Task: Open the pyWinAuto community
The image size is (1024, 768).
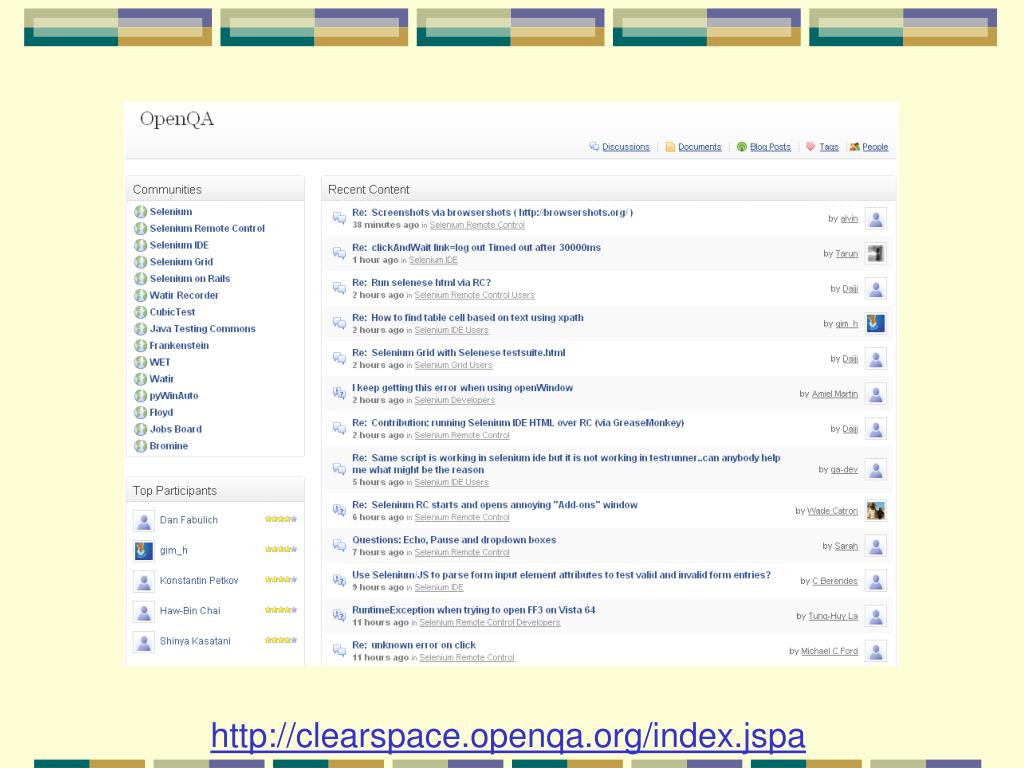Action: pyautogui.click(x=174, y=396)
